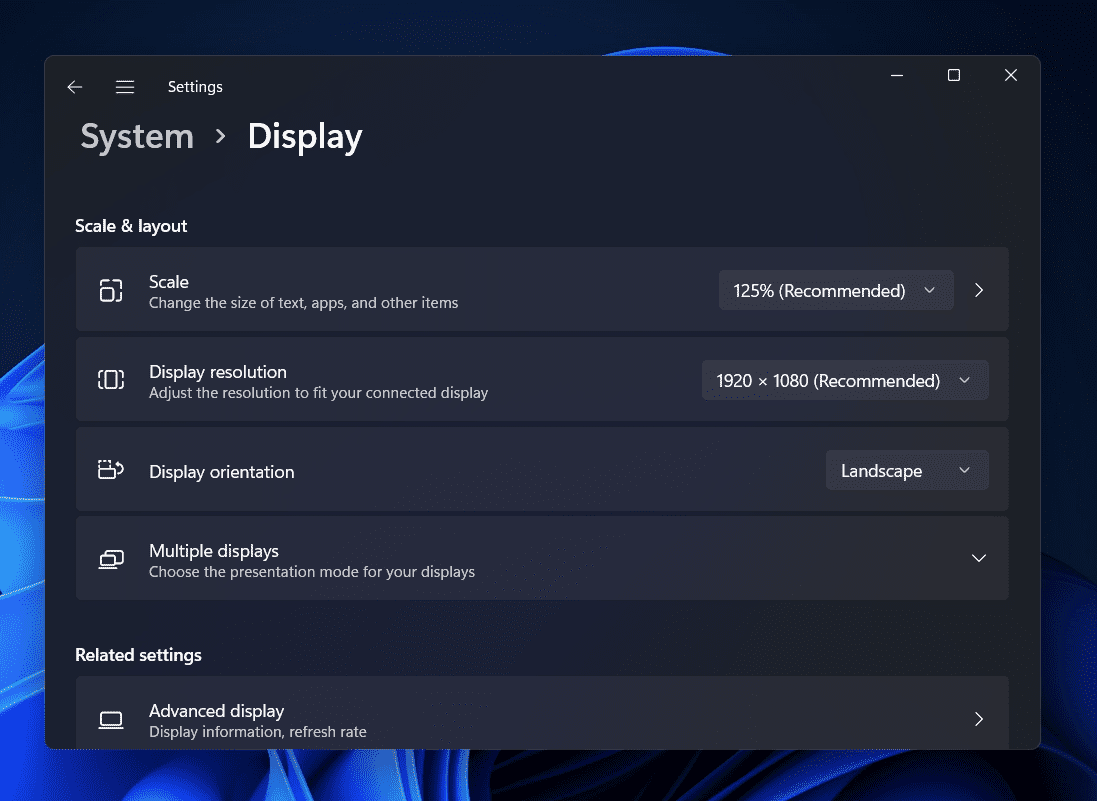This screenshot has width=1097, height=801.
Task: Click the Multiple displays monitor icon
Action: (111, 559)
